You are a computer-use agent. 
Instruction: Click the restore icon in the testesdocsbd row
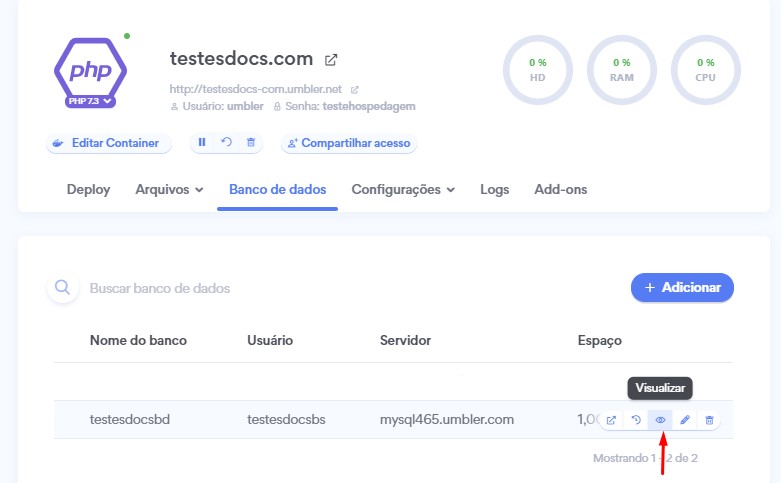pyautogui.click(x=636, y=420)
